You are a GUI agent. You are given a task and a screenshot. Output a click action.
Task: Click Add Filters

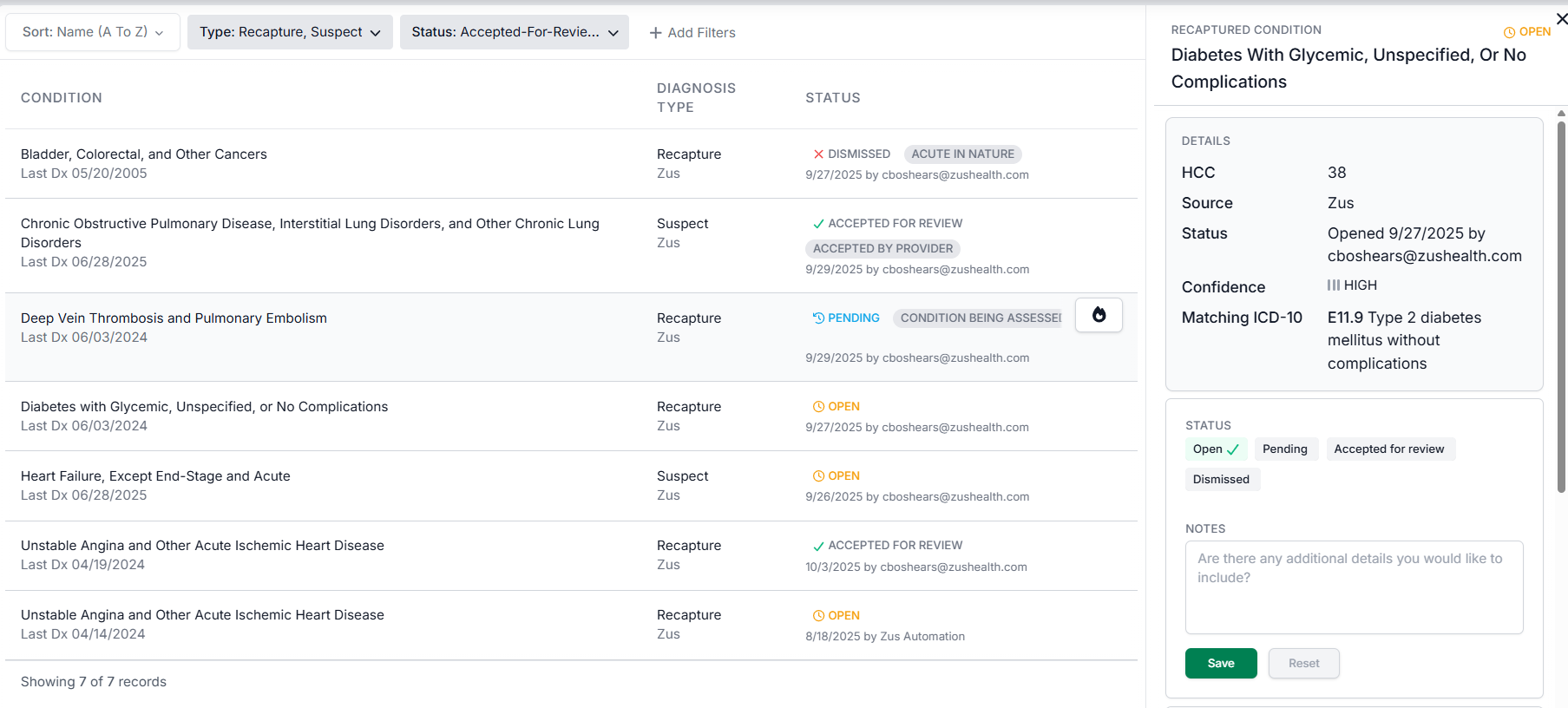[x=692, y=33]
